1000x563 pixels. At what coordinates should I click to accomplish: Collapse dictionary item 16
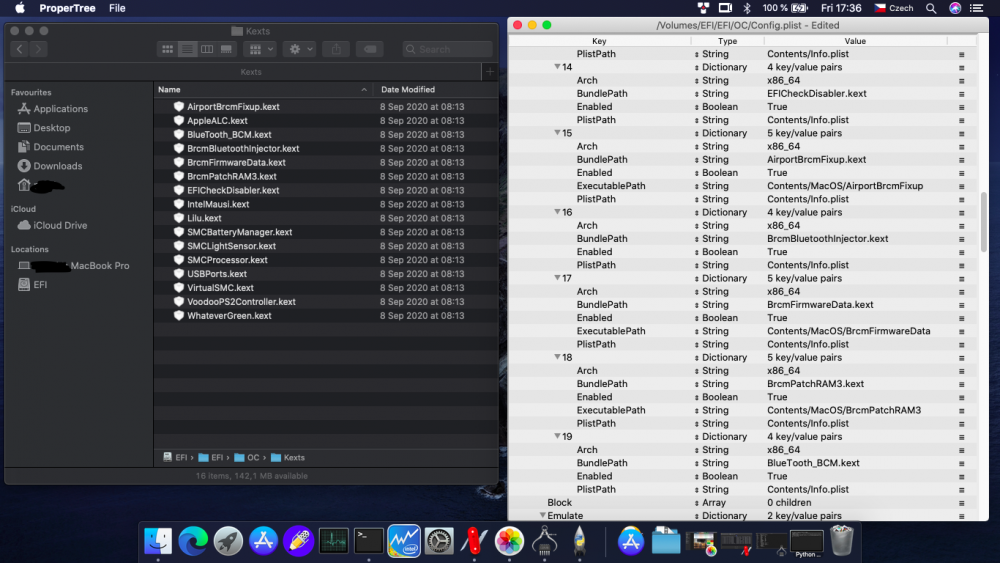point(557,212)
